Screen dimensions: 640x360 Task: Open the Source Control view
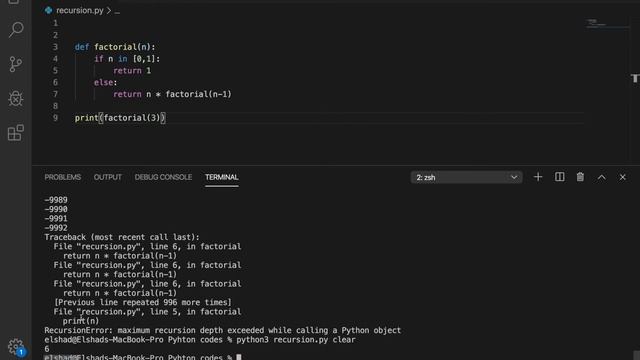[x=16, y=64]
